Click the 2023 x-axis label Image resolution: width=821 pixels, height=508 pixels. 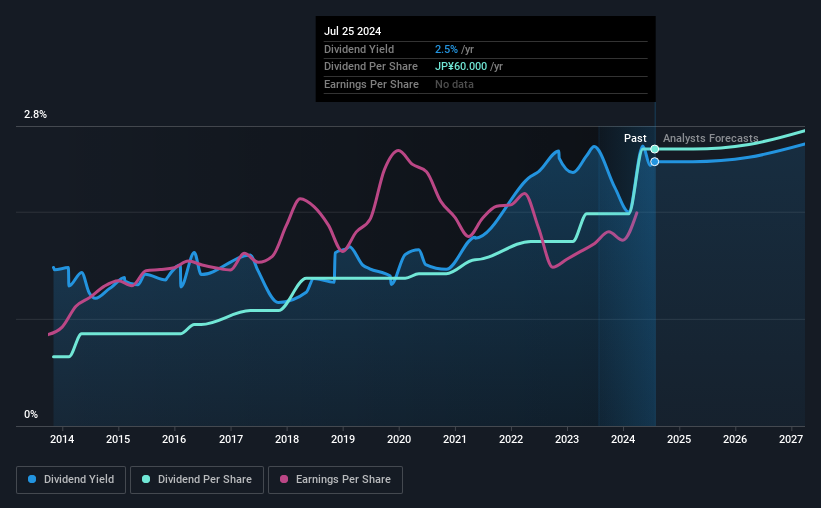pos(567,439)
